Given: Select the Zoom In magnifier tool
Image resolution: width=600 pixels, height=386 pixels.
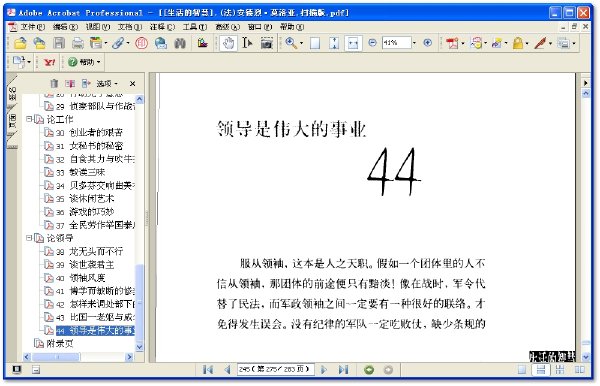Looking at the screenshot, I should tap(291, 43).
